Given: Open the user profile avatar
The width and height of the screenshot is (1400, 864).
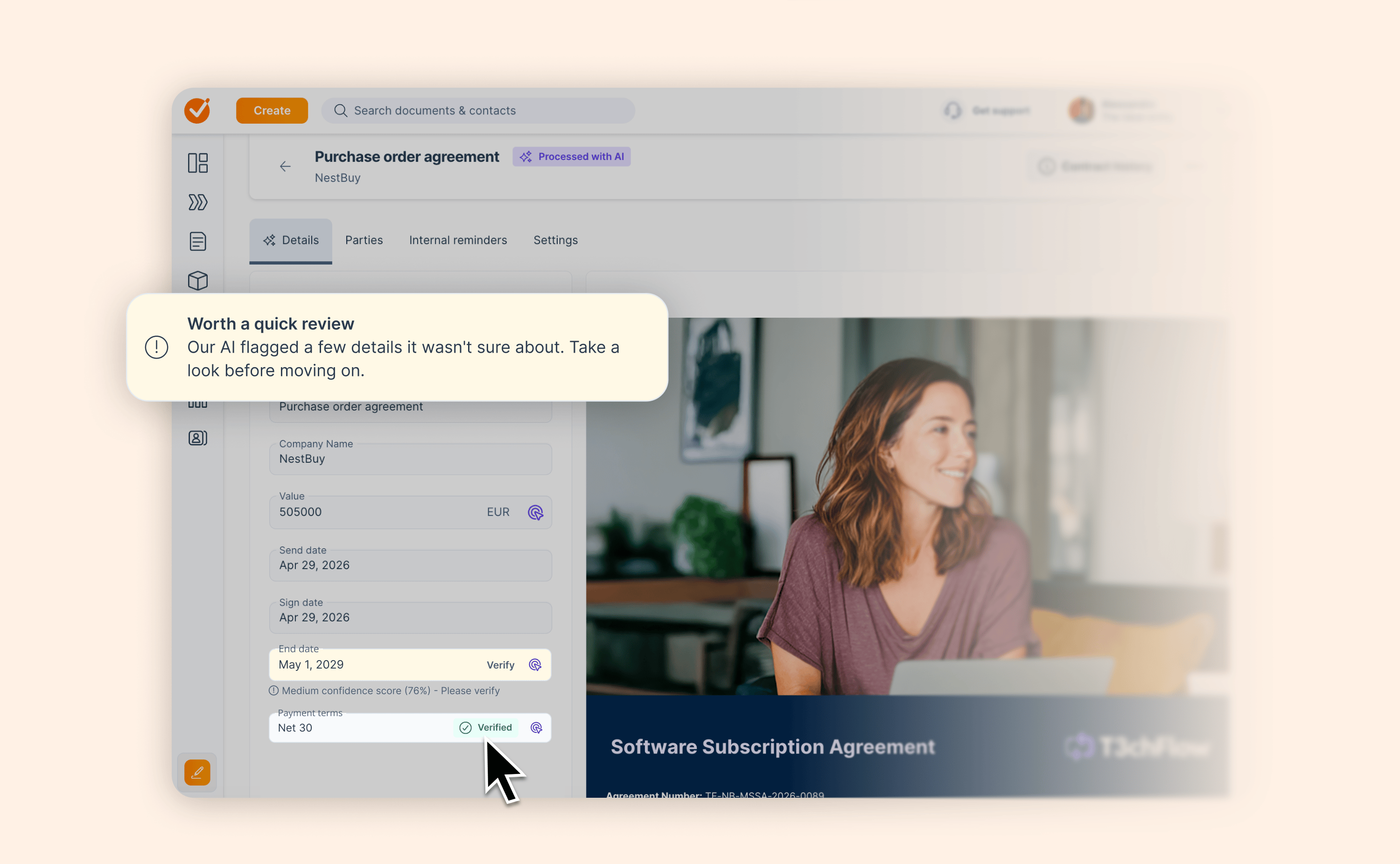Looking at the screenshot, I should pos(1081,110).
